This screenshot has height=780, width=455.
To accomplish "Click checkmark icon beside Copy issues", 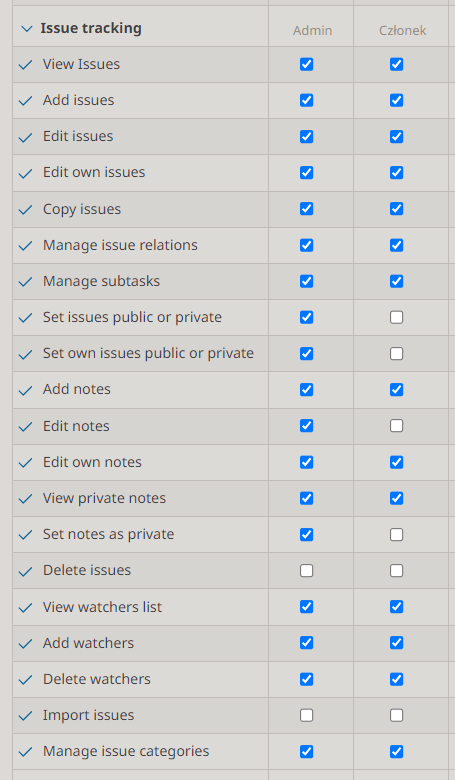I will [x=25, y=210].
